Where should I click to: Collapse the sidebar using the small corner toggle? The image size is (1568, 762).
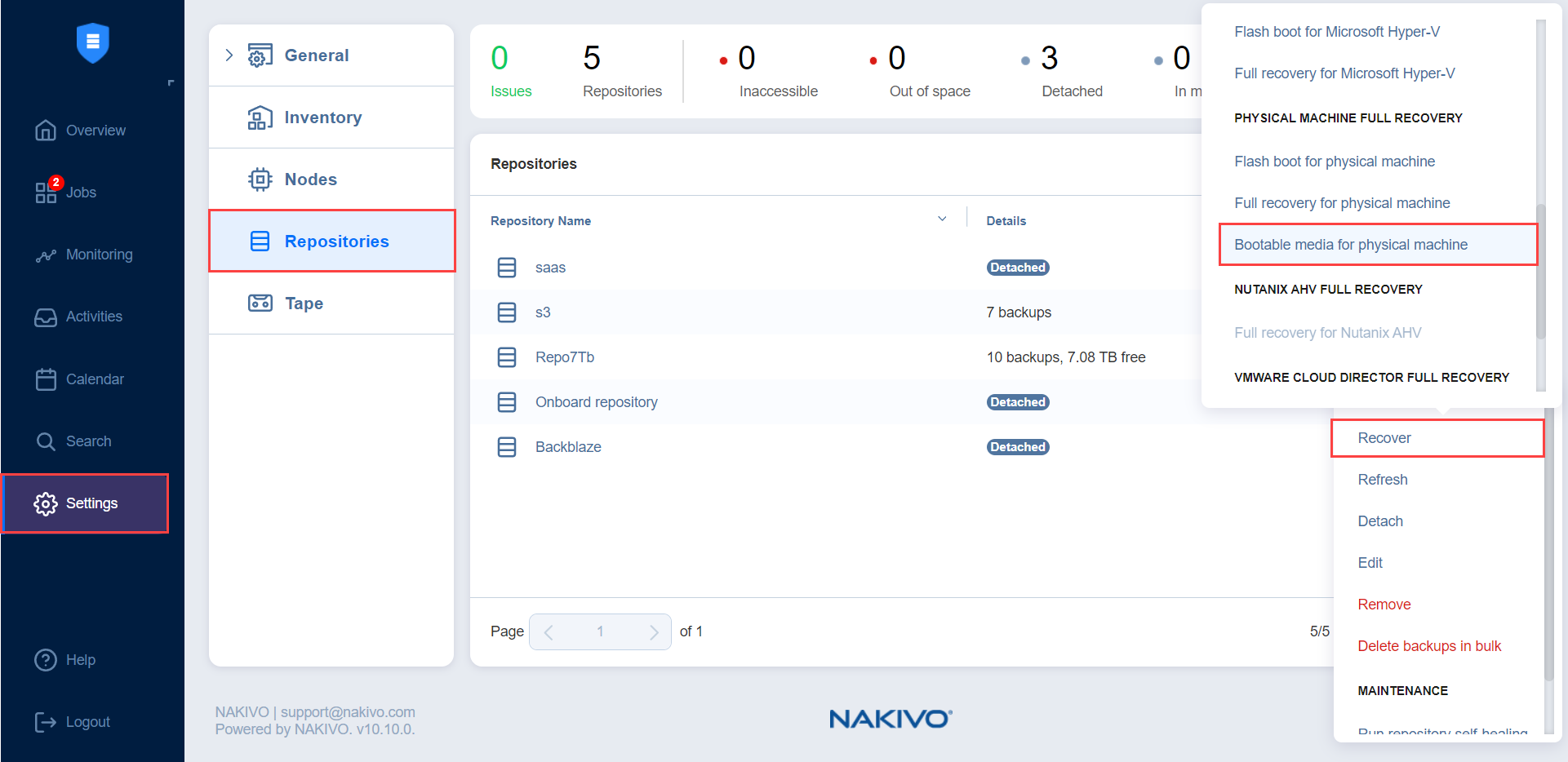(x=171, y=83)
